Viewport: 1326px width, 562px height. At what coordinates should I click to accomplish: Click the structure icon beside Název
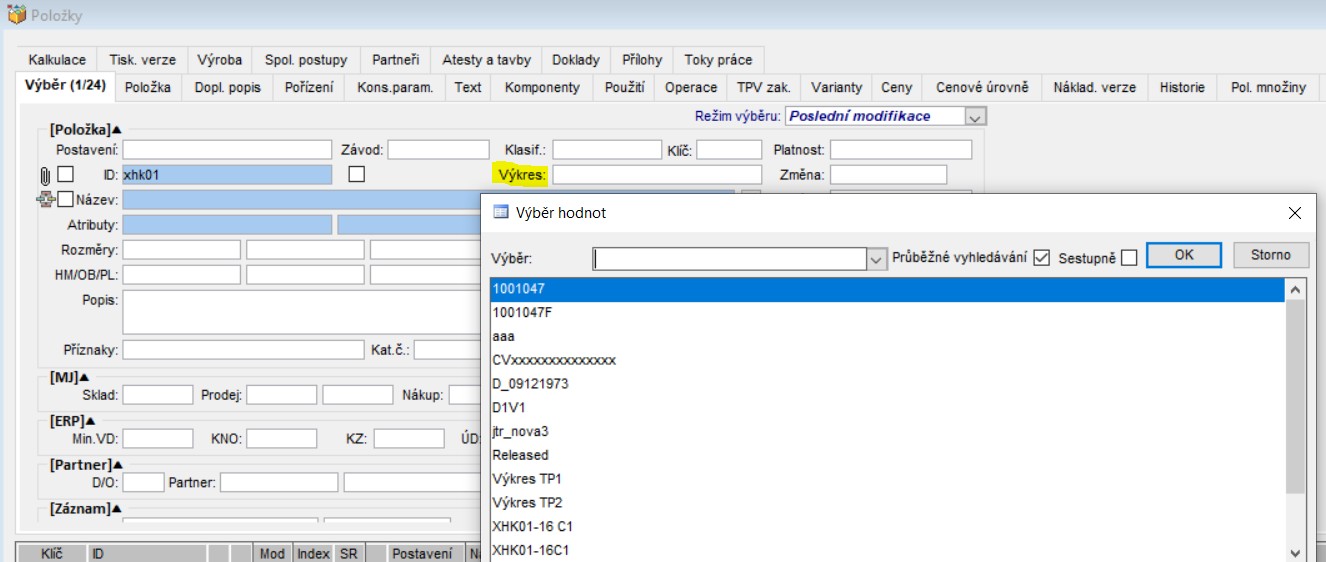tap(44, 200)
